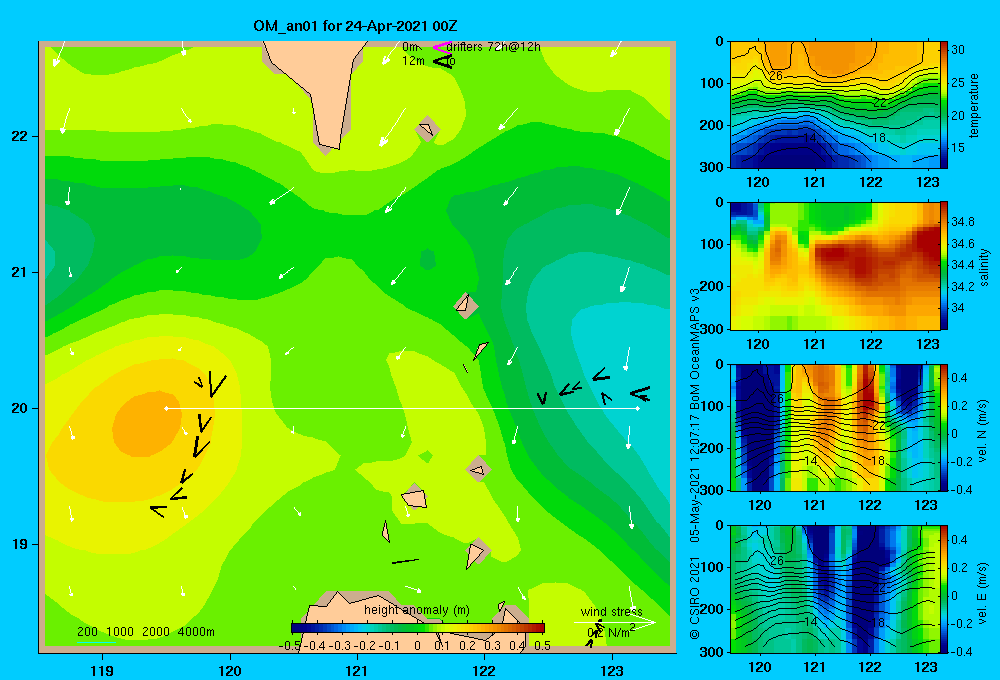Click the magenta drifter arrow in the legend
The width and height of the screenshot is (1000, 680).
pyautogui.click(x=442, y=47)
